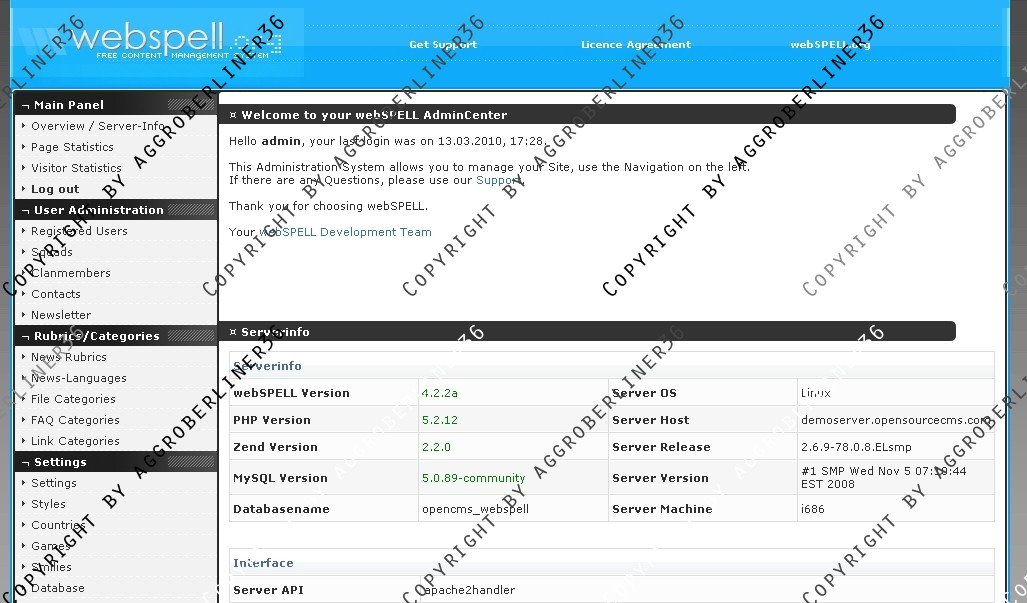Viewport: 1027px width, 603px height.
Task: Collapse the Main Panel section header
Action: (69, 105)
